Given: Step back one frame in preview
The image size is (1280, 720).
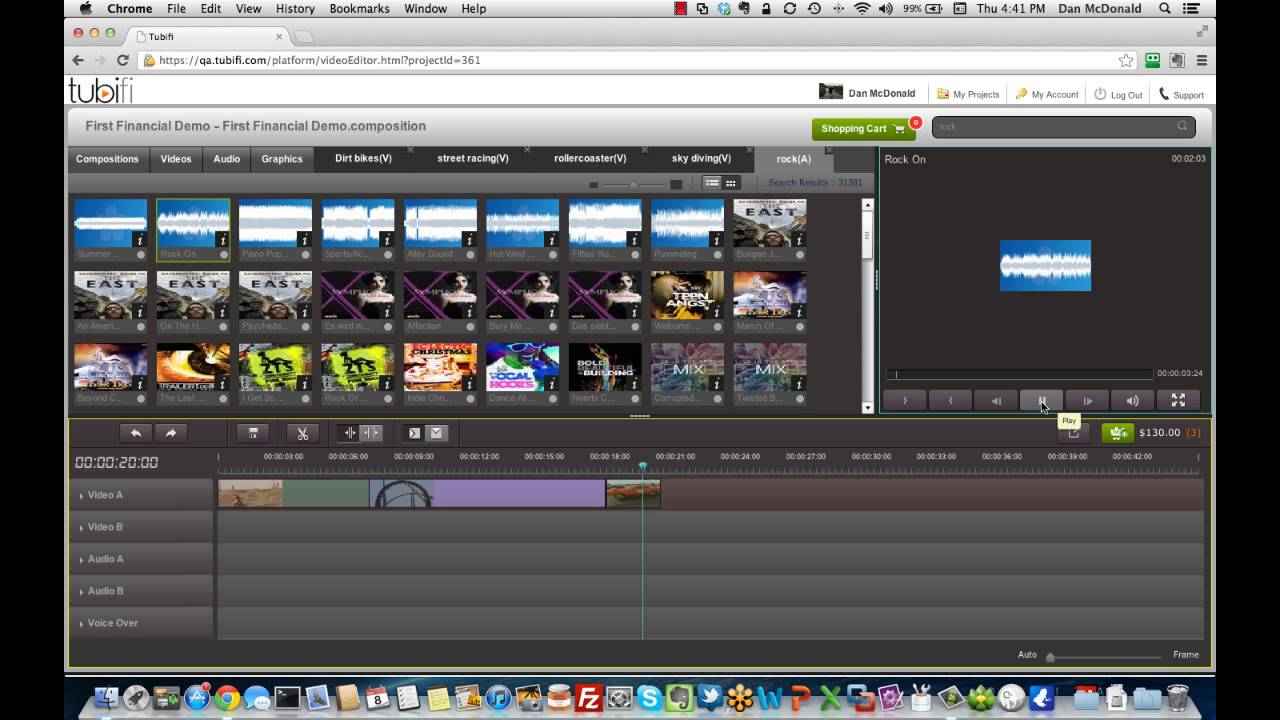Looking at the screenshot, I should coord(996,400).
